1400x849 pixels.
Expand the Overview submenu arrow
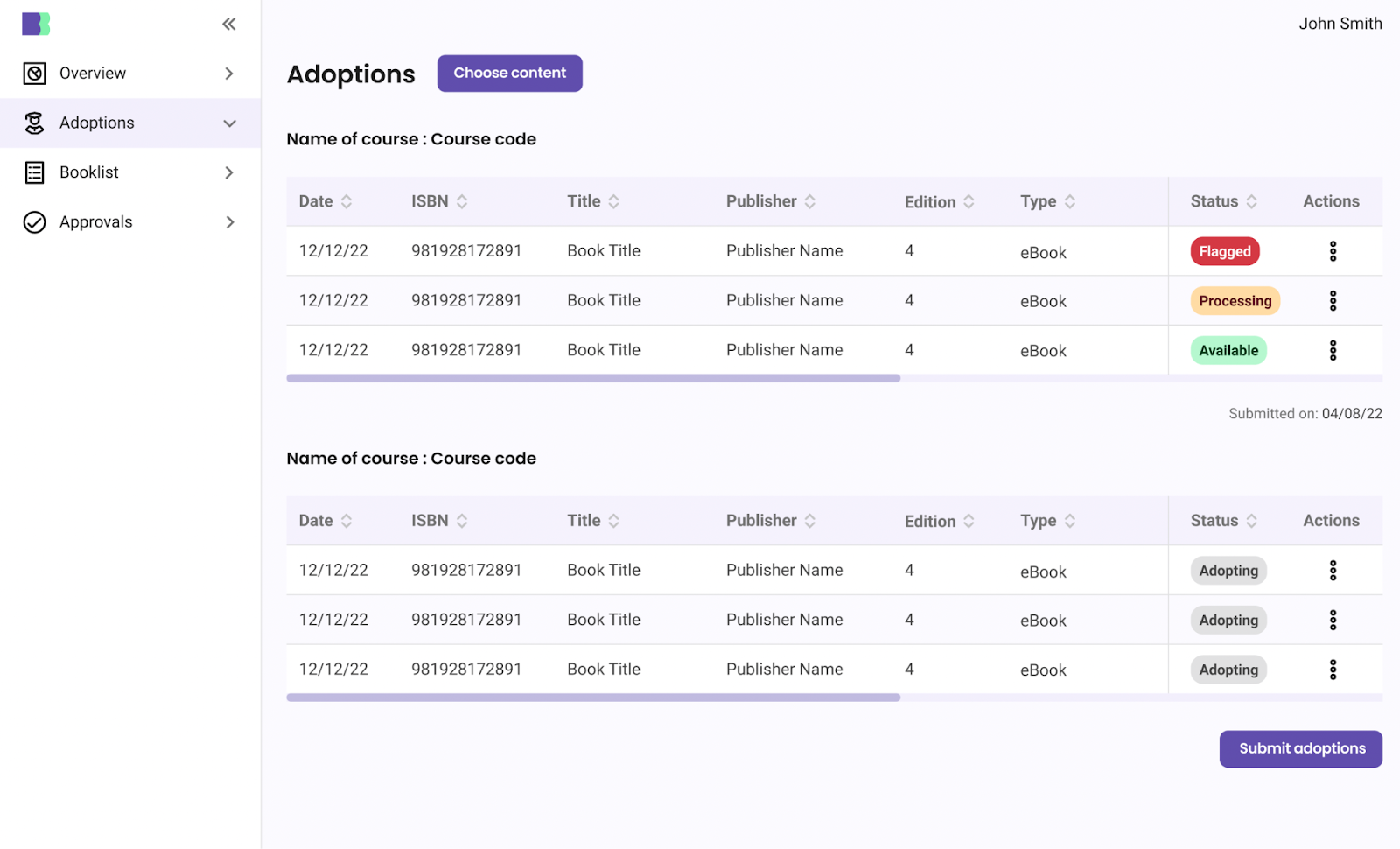point(229,74)
